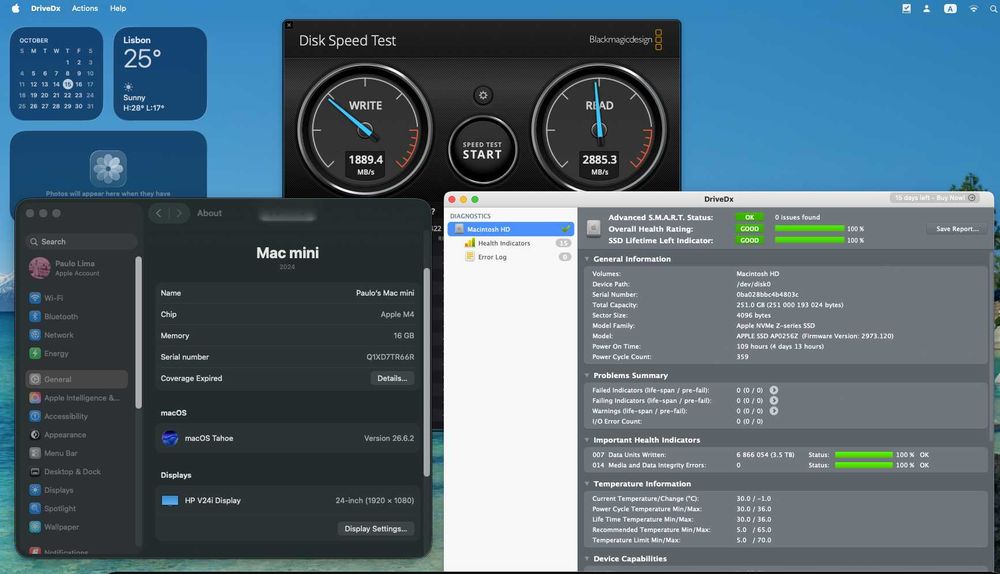Open the Actions menu
This screenshot has width=1000, height=574.
pos(85,8)
